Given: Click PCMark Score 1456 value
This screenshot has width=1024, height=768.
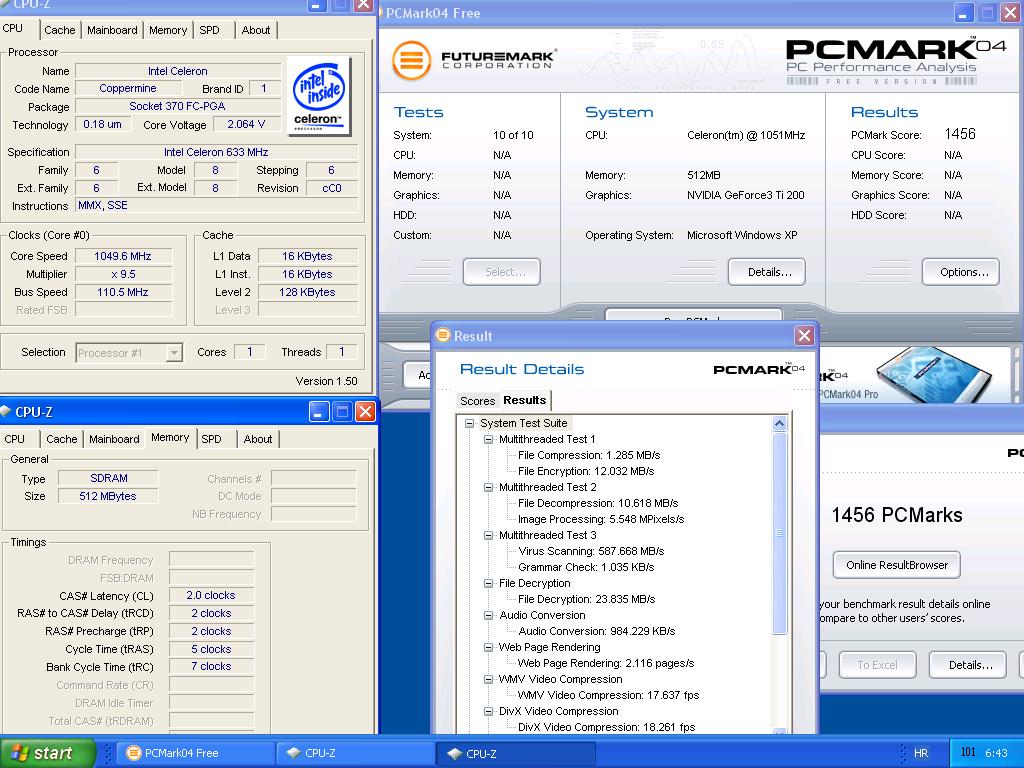Looking at the screenshot, I should (960, 134).
